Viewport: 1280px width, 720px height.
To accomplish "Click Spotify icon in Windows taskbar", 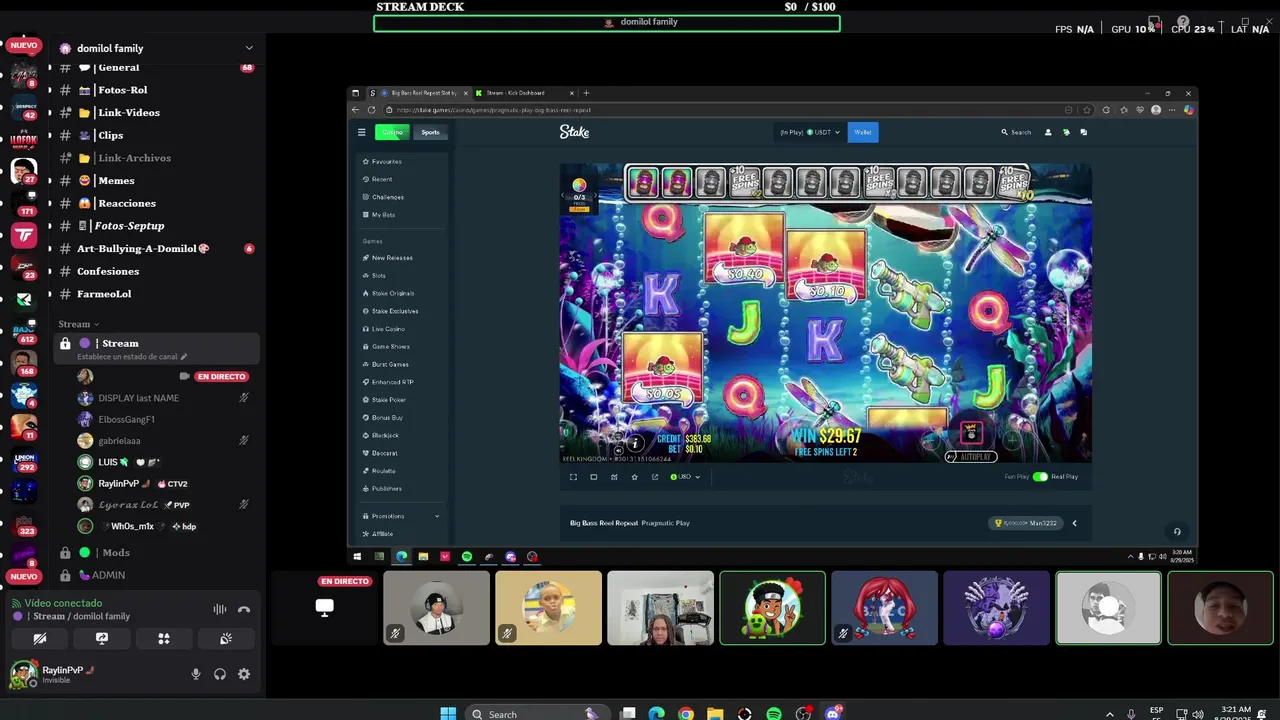I will point(774,714).
